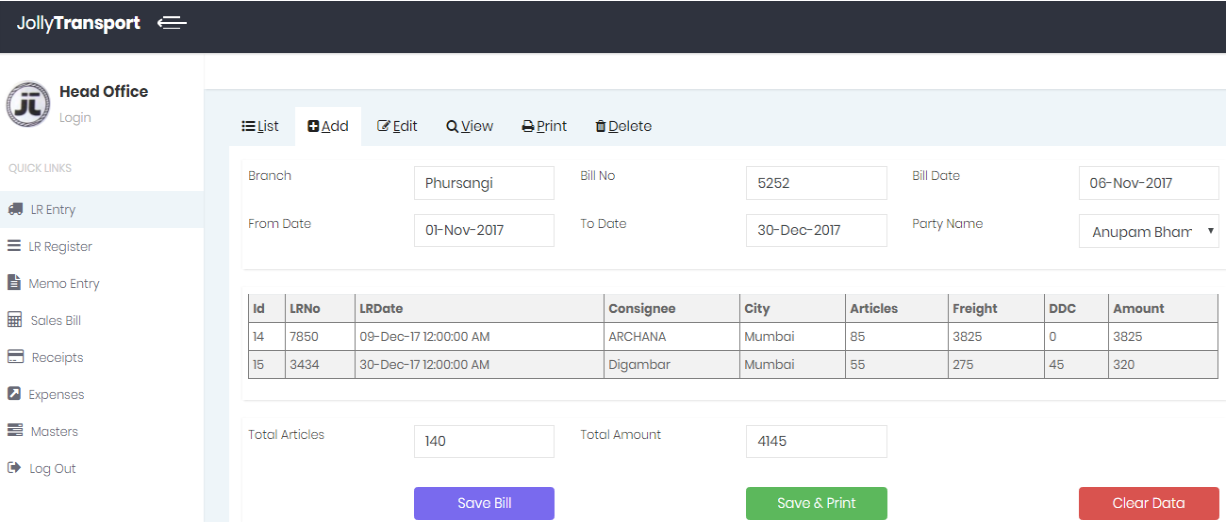Screen dimensions: 1226x522
Task: Click LR number 3434 cell
Action: pos(320,364)
